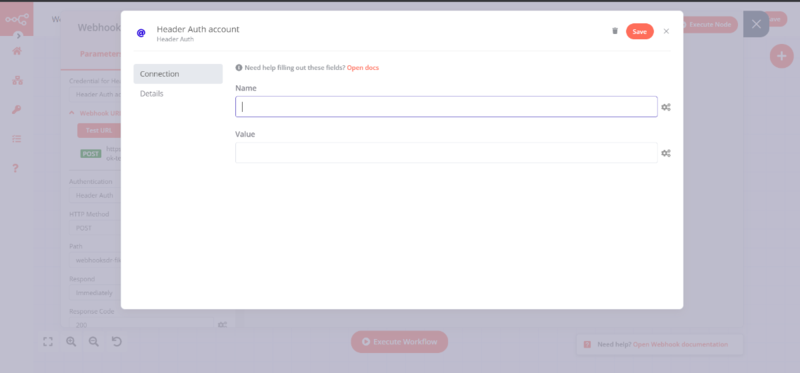Viewport: 800px width, 373px height.
Task: Save the Header Auth account credential
Action: point(639,32)
